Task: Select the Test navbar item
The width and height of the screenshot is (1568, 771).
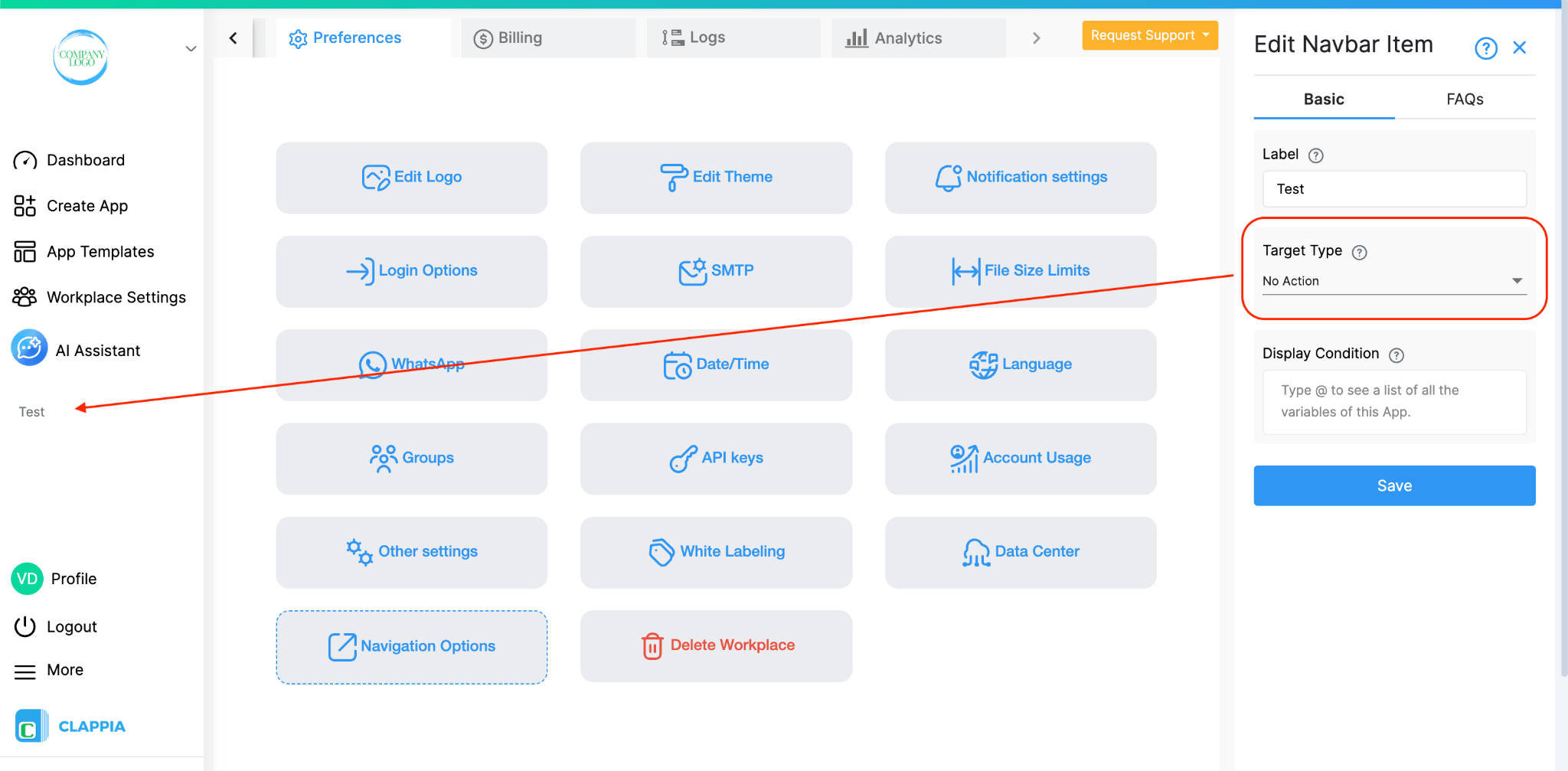Action: [x=31, y=412]
